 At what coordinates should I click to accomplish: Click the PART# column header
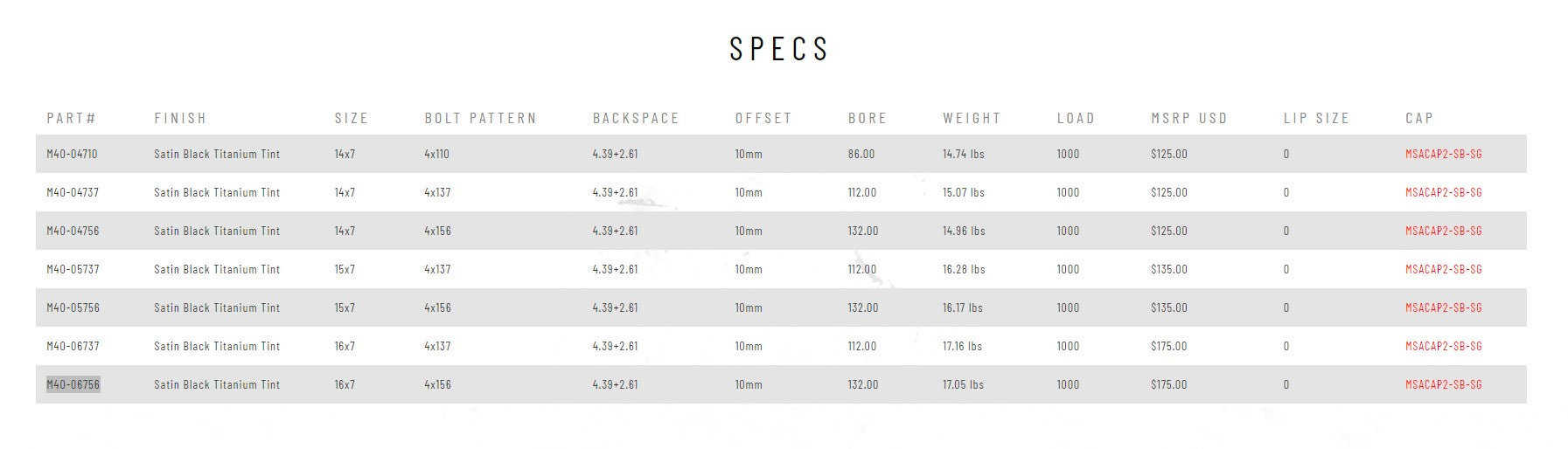coord(71,118)
